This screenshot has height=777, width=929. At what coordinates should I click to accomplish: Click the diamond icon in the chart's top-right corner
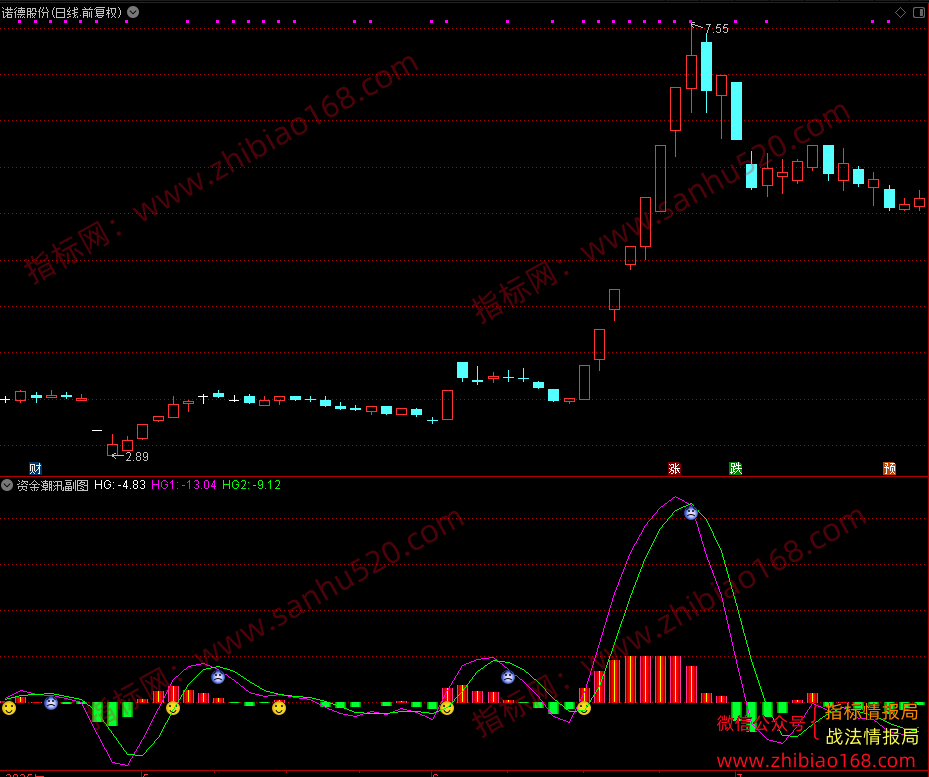900,12
